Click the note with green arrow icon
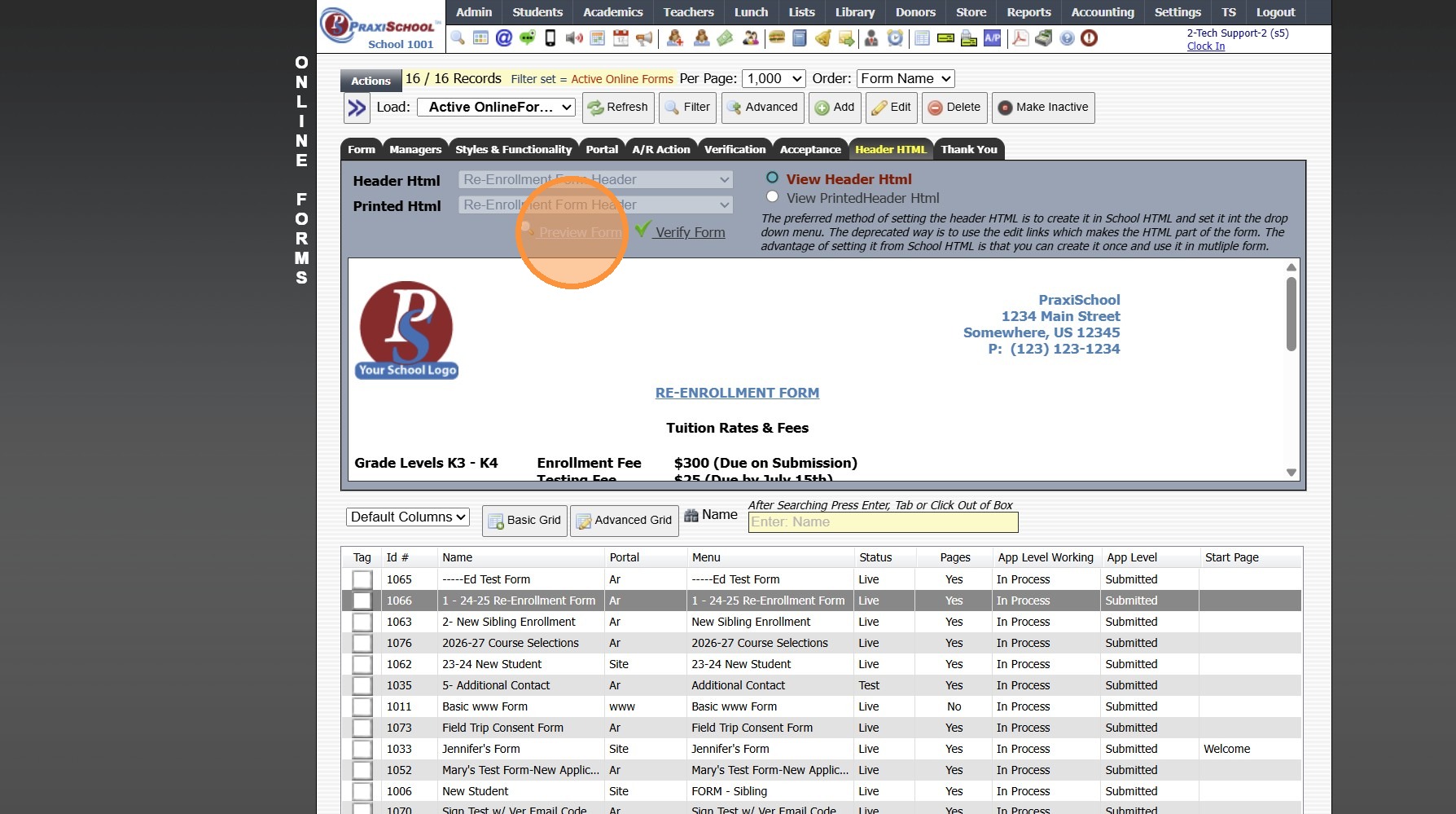 coord(847,38)
